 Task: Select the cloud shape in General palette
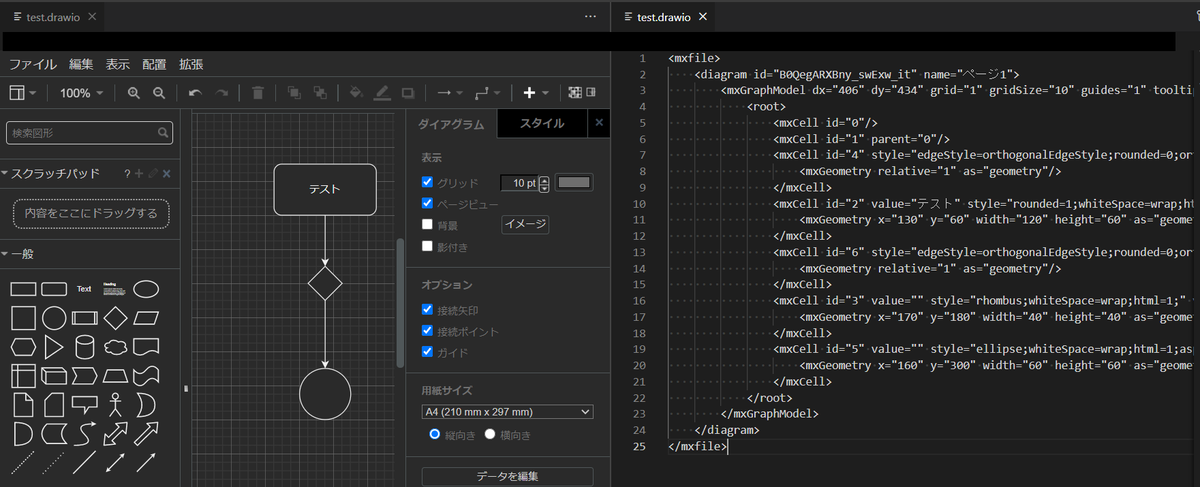pyautogui.click(x=116, y=347)
